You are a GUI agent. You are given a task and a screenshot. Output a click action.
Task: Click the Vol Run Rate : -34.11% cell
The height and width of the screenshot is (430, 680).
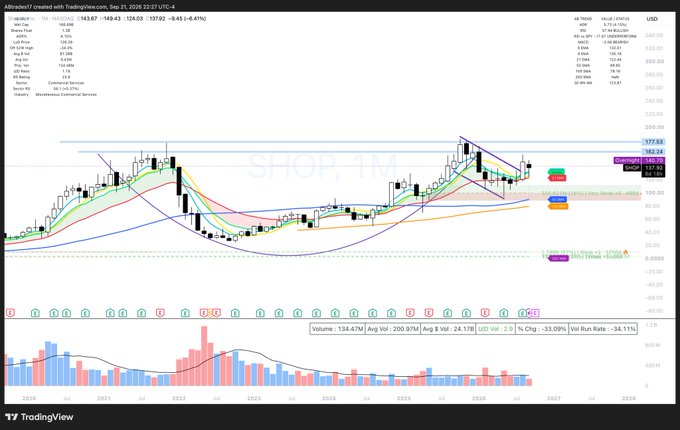[603, 329]
